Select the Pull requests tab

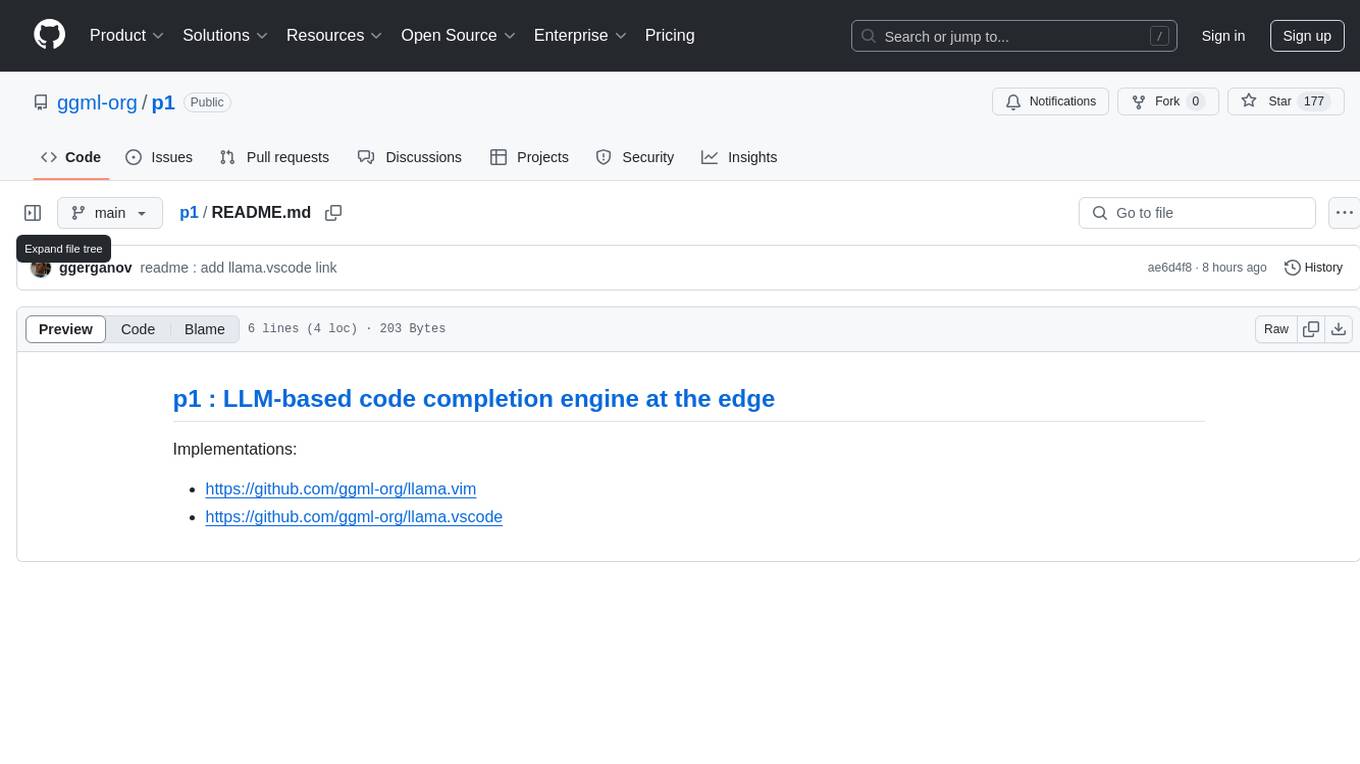click(274, 157)
